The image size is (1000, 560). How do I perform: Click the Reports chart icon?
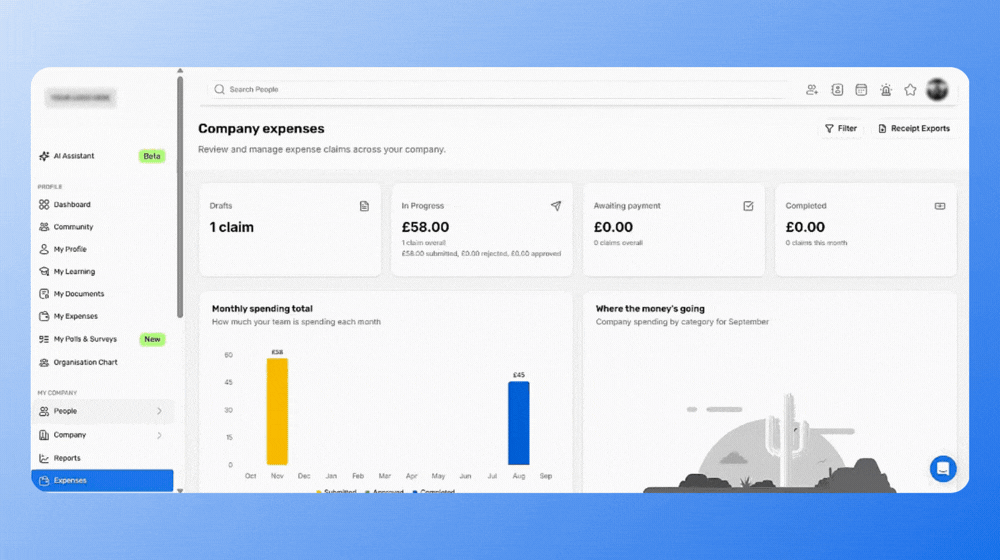click(x=44, y=458)
